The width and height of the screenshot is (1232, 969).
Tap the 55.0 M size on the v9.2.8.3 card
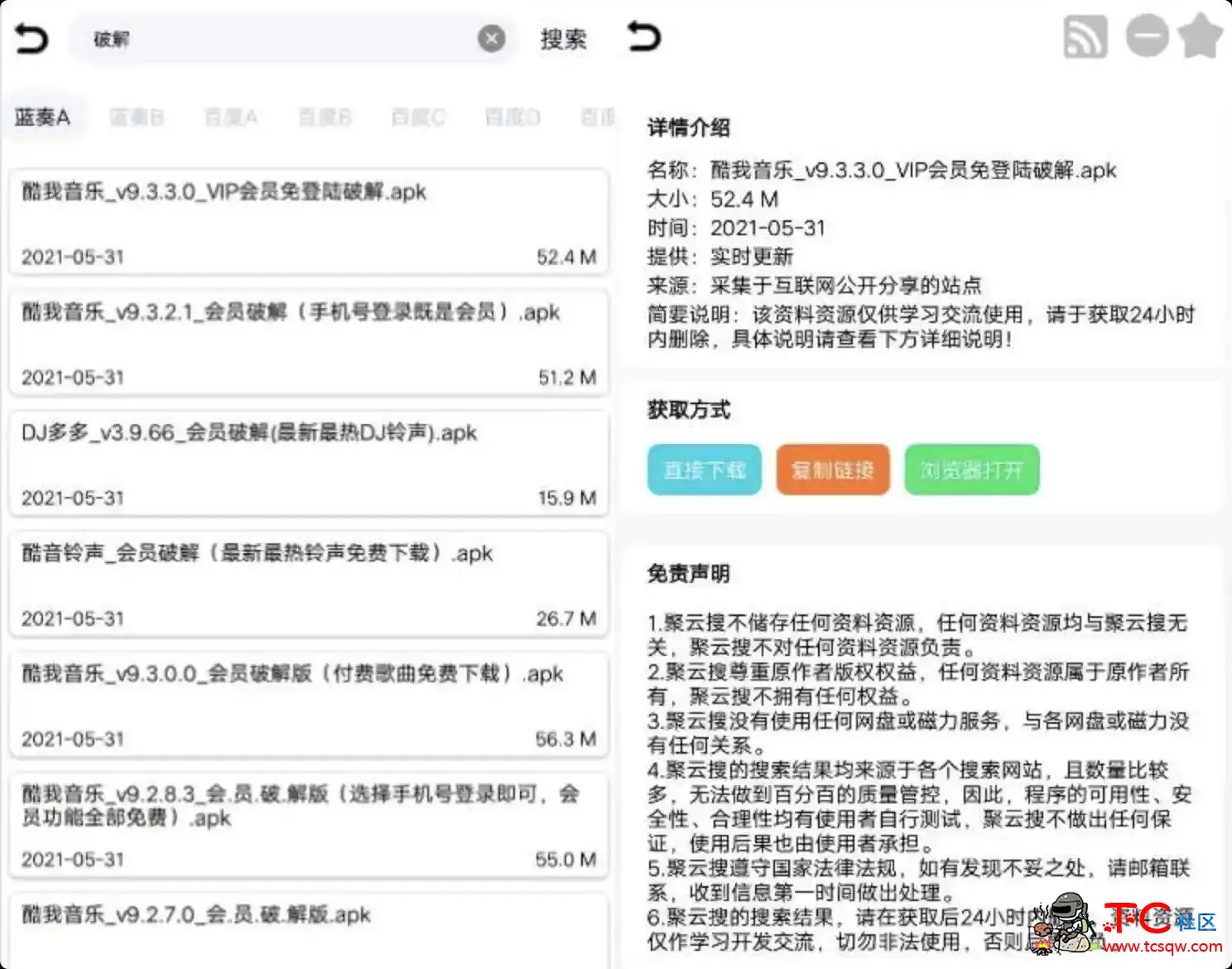565,860
